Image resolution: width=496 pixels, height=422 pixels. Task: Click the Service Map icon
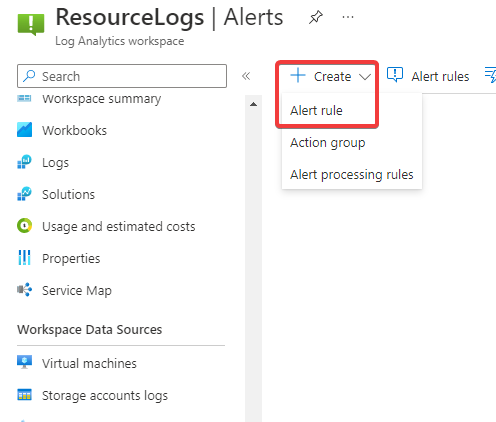tap(24, 290)
